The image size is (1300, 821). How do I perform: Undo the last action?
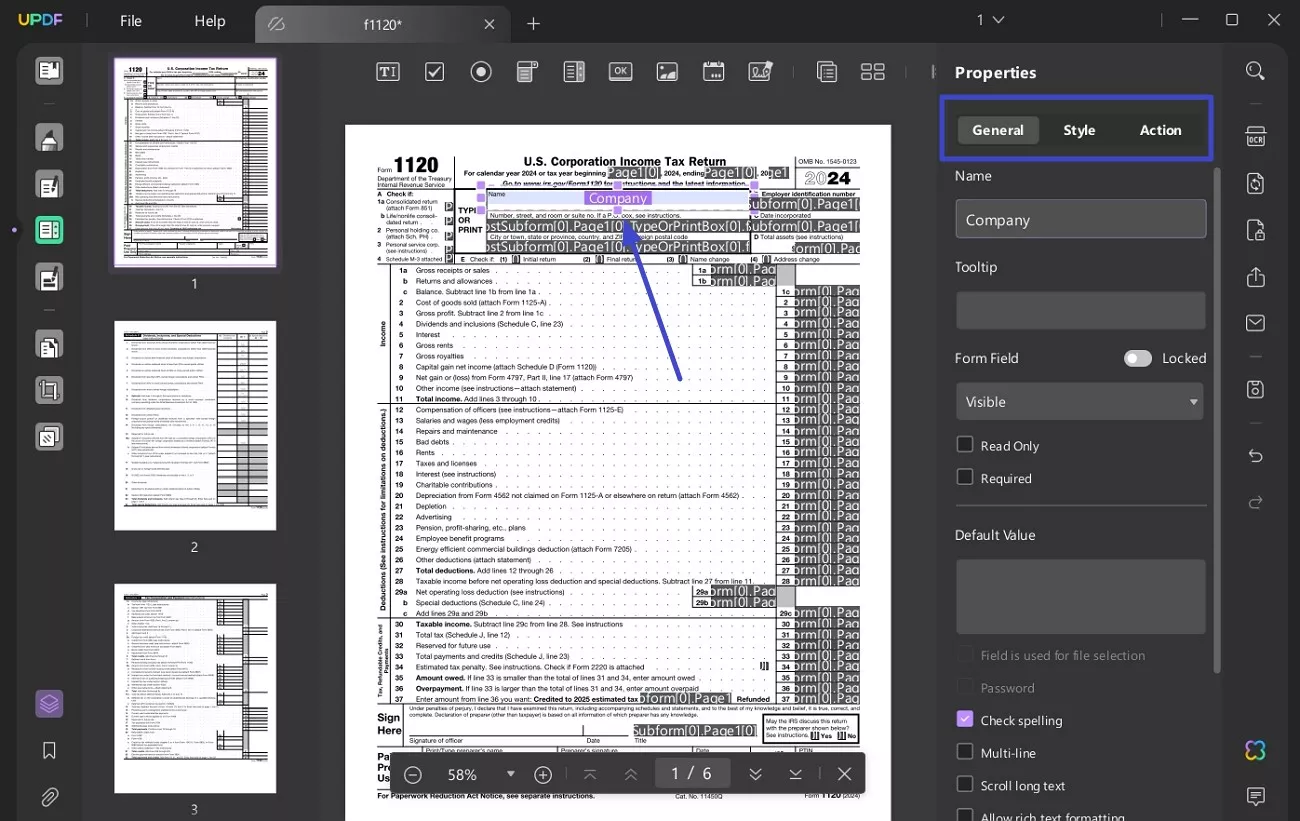1256,456
